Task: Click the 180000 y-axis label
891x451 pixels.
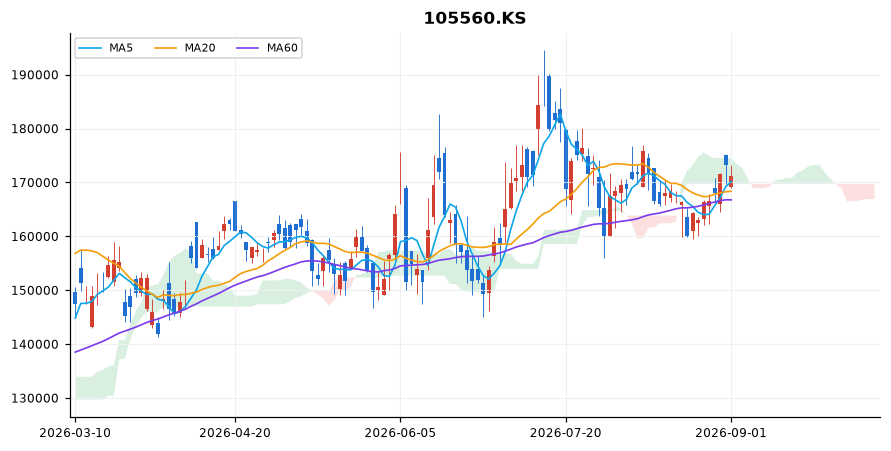Action: pos(35,130)
